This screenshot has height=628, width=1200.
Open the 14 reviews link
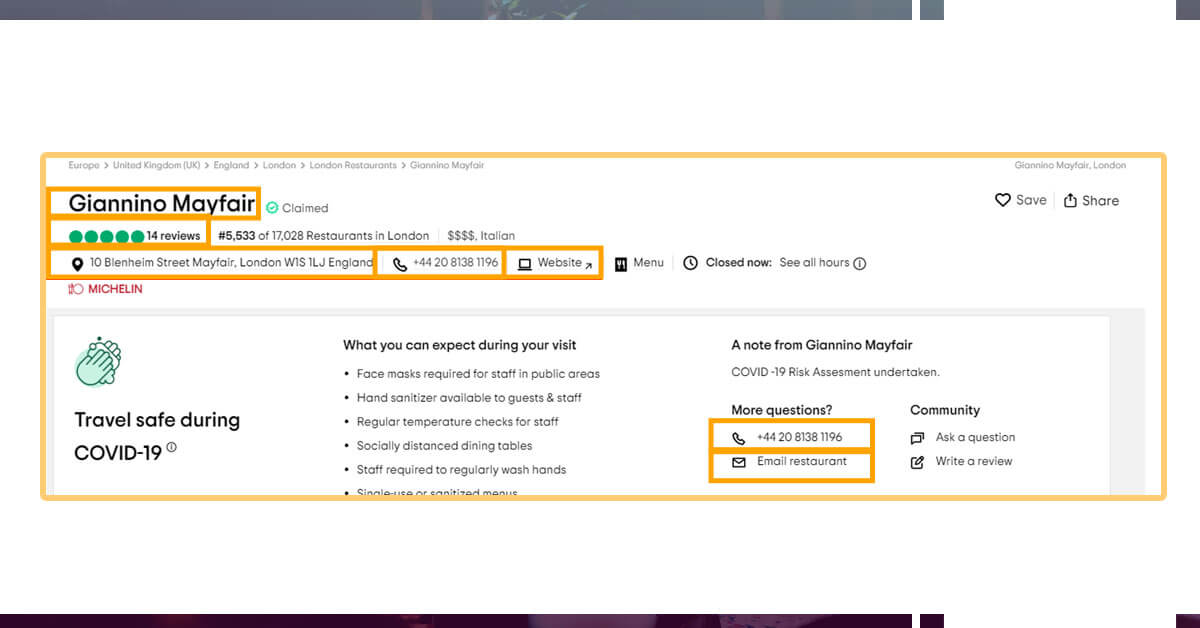pos(173,236)
